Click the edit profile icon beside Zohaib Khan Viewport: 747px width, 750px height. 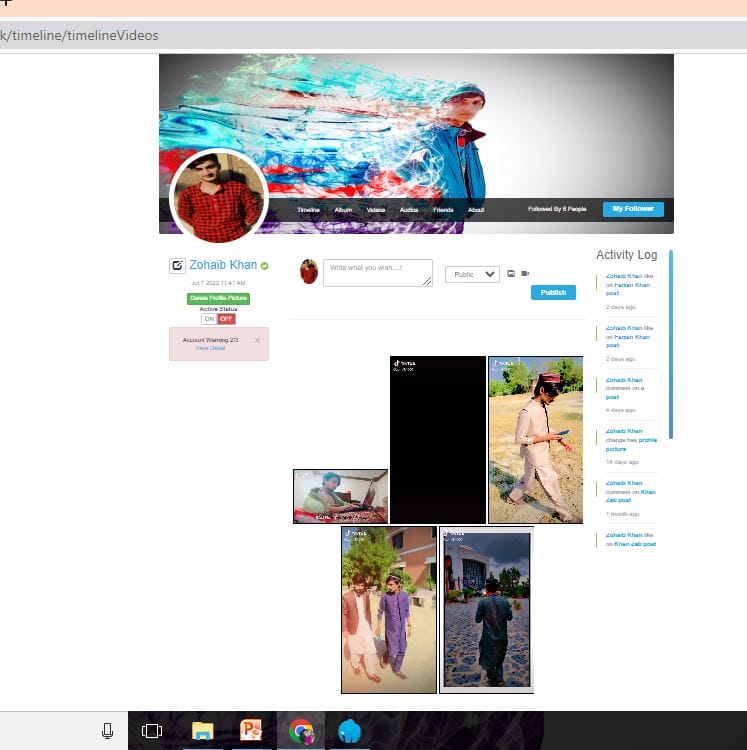click(x=177, y=266)
